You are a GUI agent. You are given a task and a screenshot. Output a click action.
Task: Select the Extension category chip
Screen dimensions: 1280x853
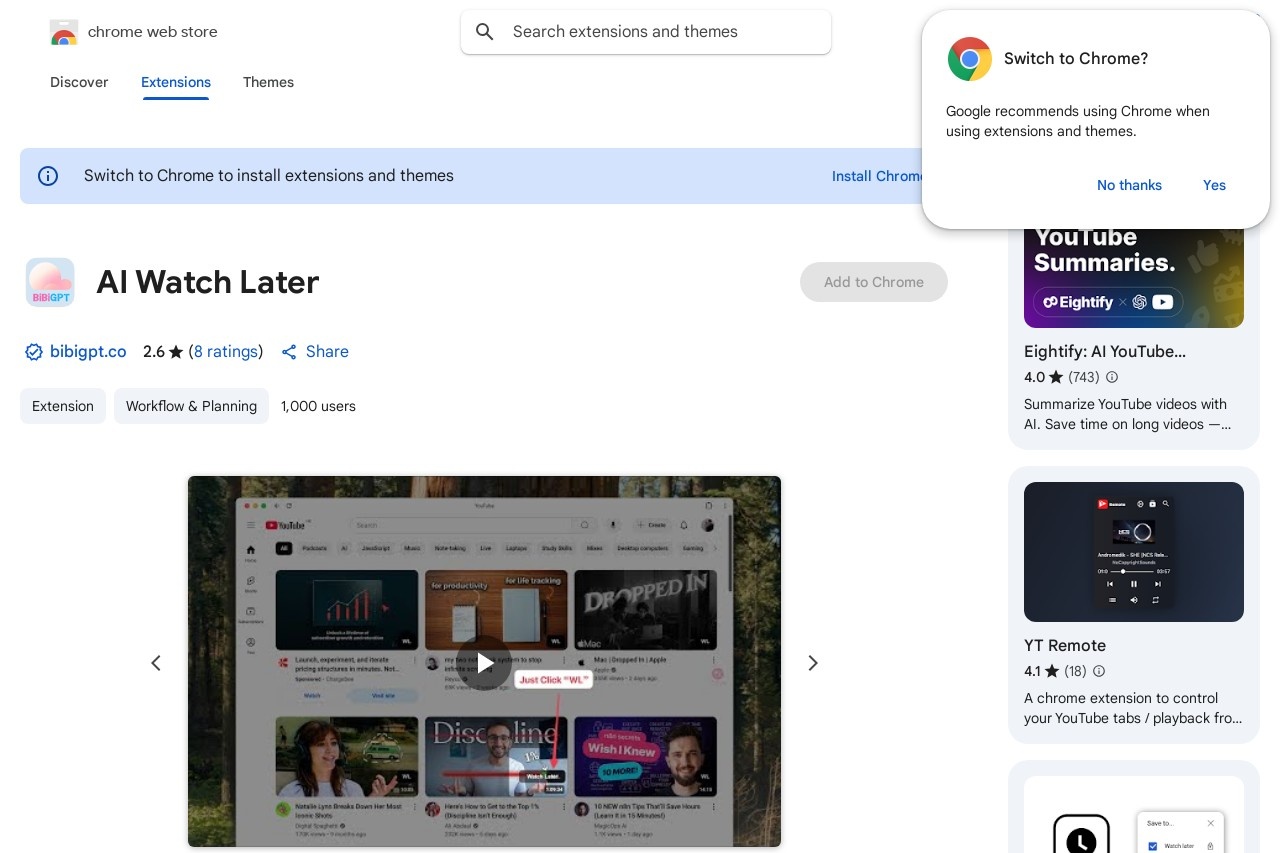(x=63, y=406)
